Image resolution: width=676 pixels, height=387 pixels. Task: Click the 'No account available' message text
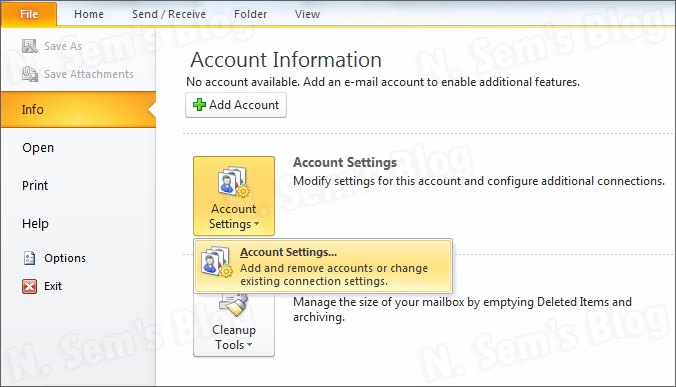click(x=383, y=82)
